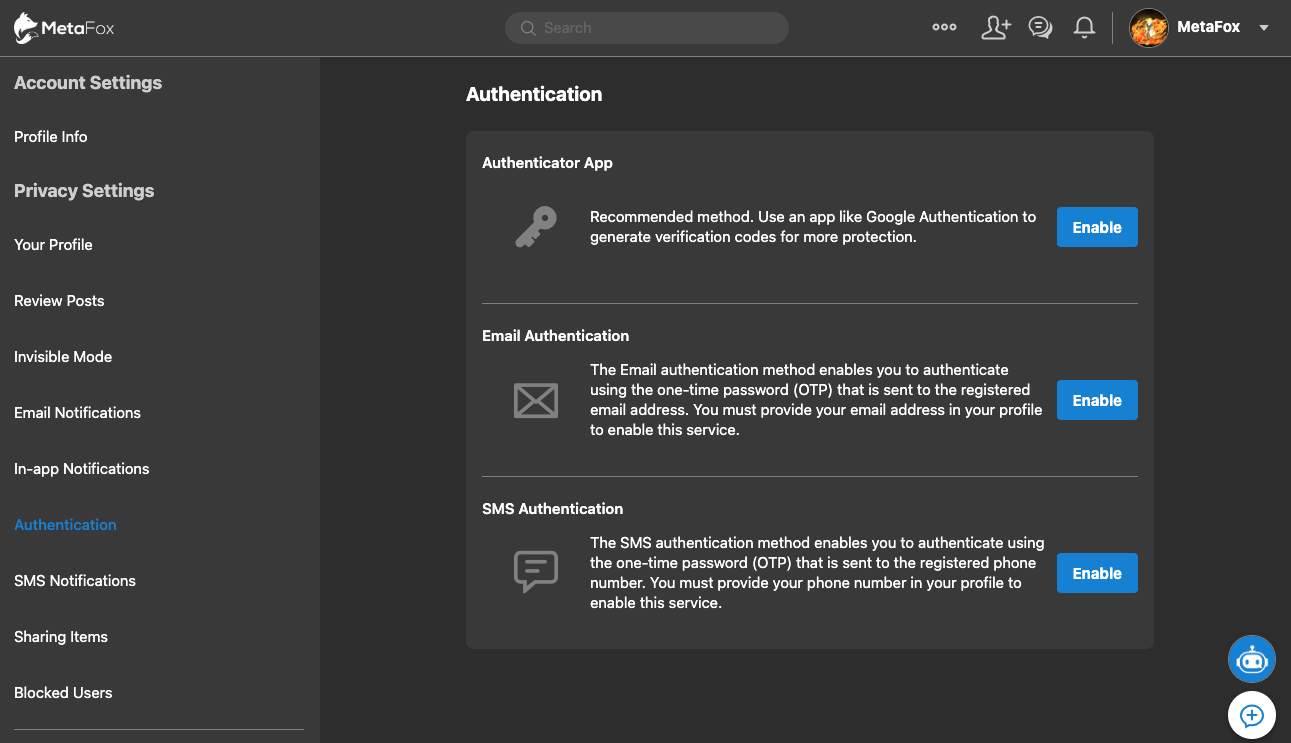Click the Email OTP description paragraph
This screenshot has width=1291, height=743.
816,400
